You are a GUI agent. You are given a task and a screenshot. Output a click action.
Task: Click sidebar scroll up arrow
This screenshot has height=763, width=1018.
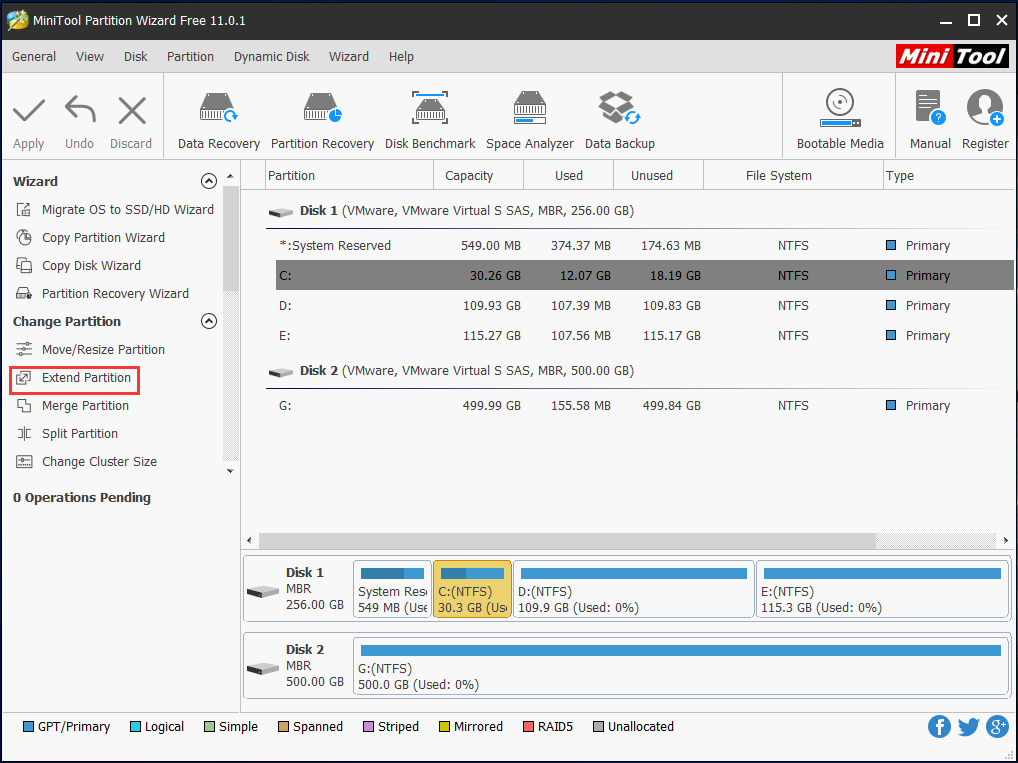pyautogui.click(x=230, y=177)
